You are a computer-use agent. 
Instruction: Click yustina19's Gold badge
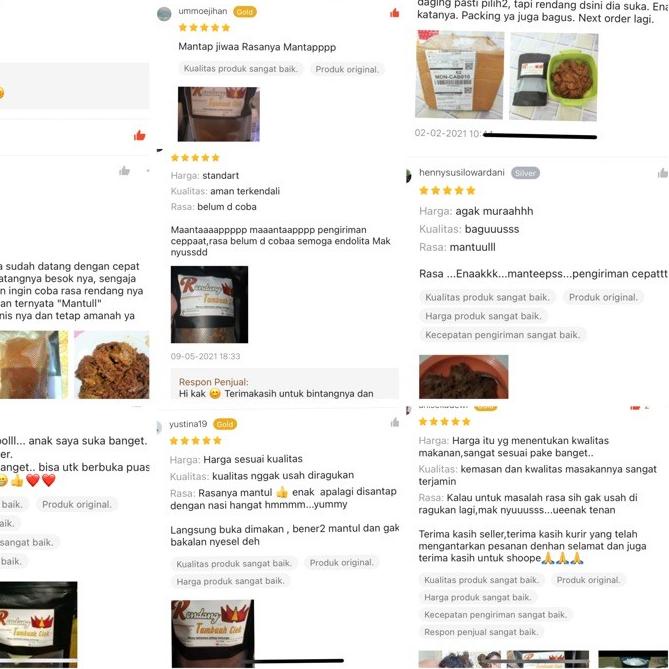click(225, 424)
